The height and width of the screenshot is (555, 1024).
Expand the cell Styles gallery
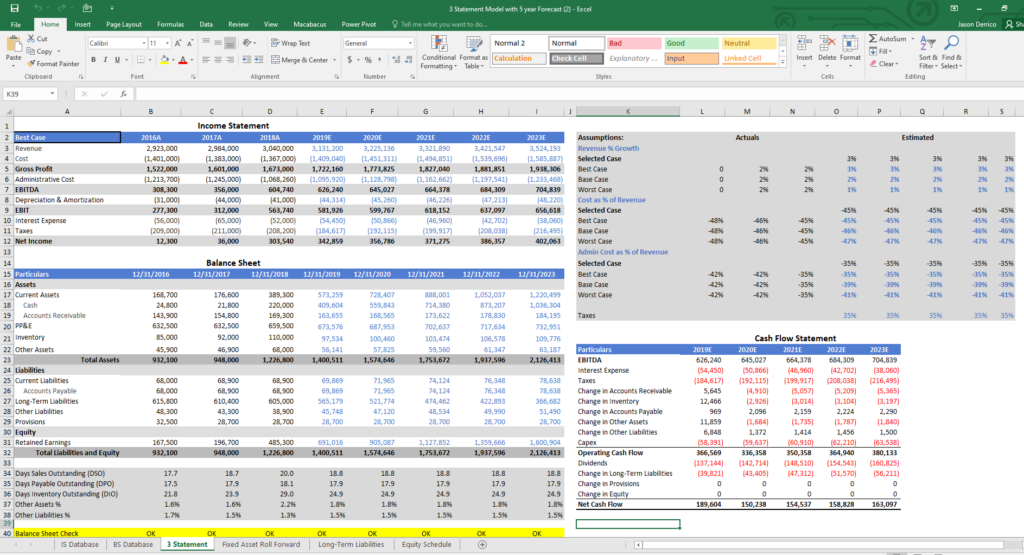tap(784, 61)
